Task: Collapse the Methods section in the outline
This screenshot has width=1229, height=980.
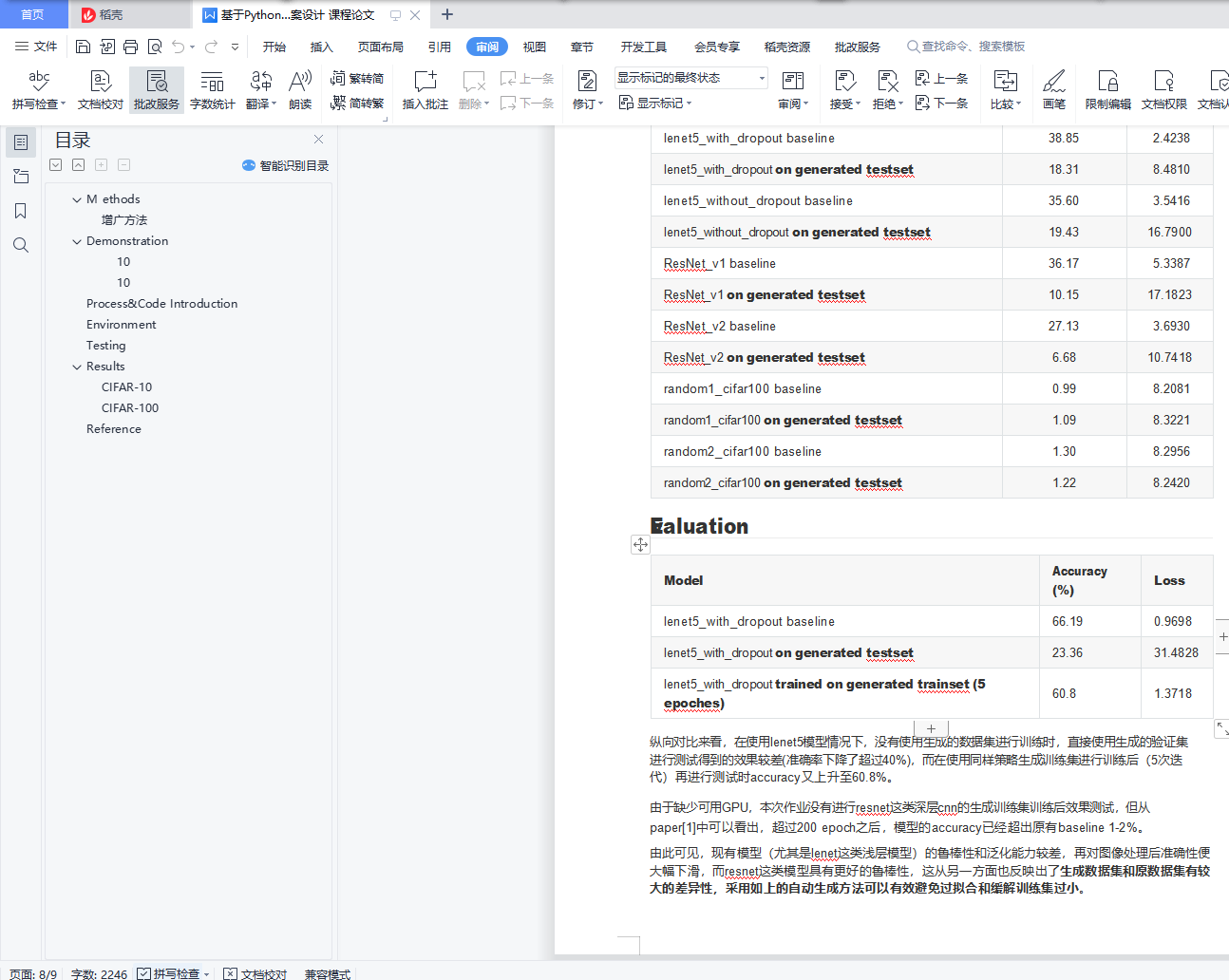Action: pos(77,199)
